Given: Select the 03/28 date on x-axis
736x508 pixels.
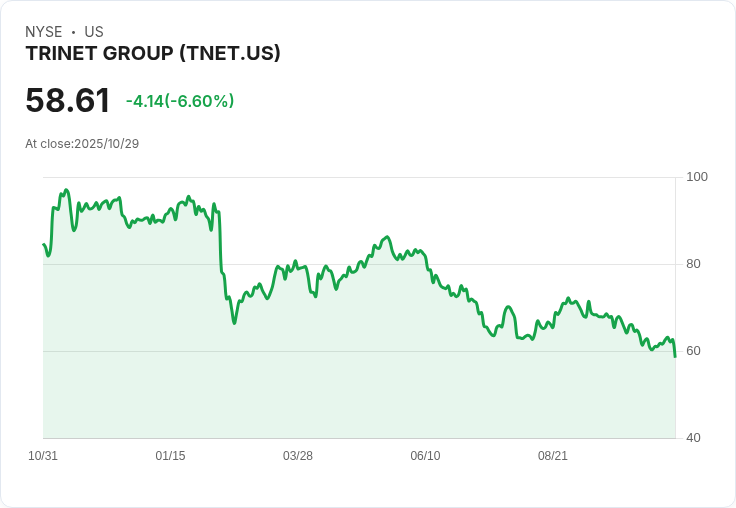Looking at the screenshot, I should [298, 456].
